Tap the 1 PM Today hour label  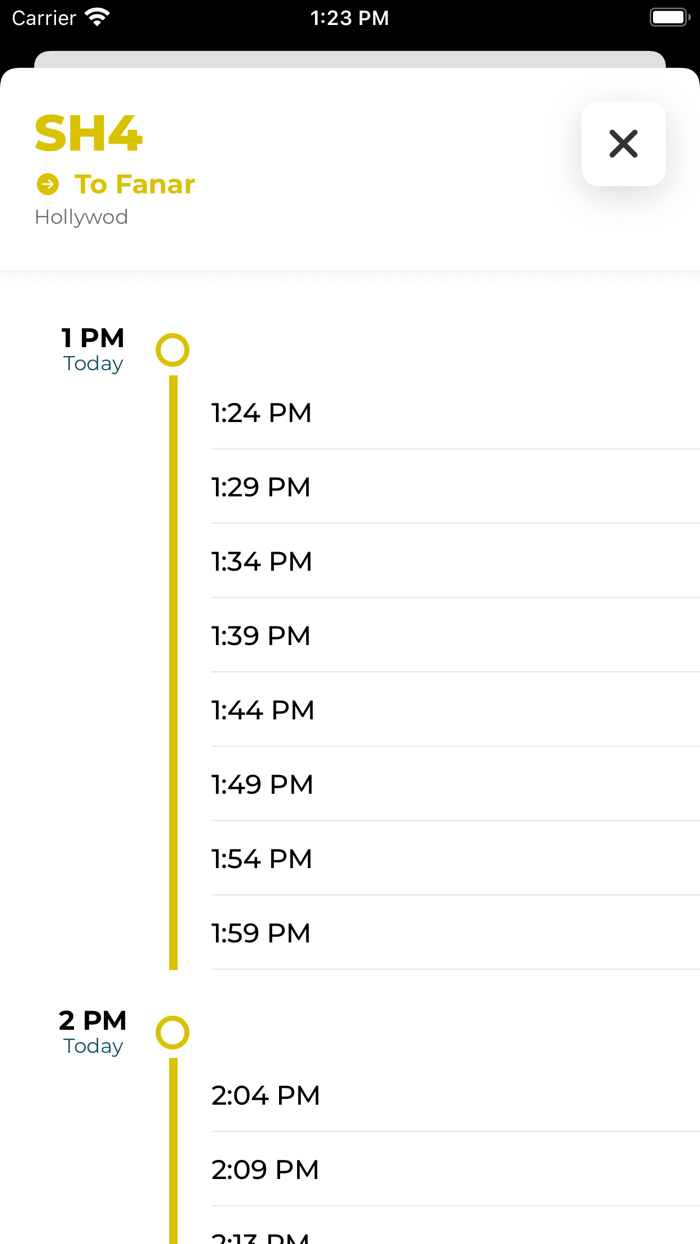coord(93,349)
